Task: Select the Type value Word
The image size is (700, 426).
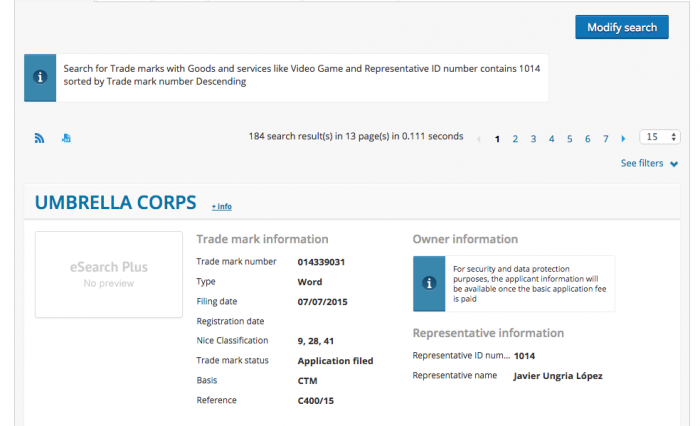Action: click(x=310, y=282)
